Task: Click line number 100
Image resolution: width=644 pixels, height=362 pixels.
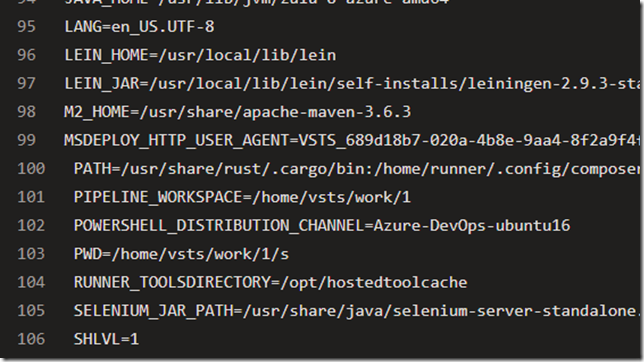Action: click(x=31, y=168)
